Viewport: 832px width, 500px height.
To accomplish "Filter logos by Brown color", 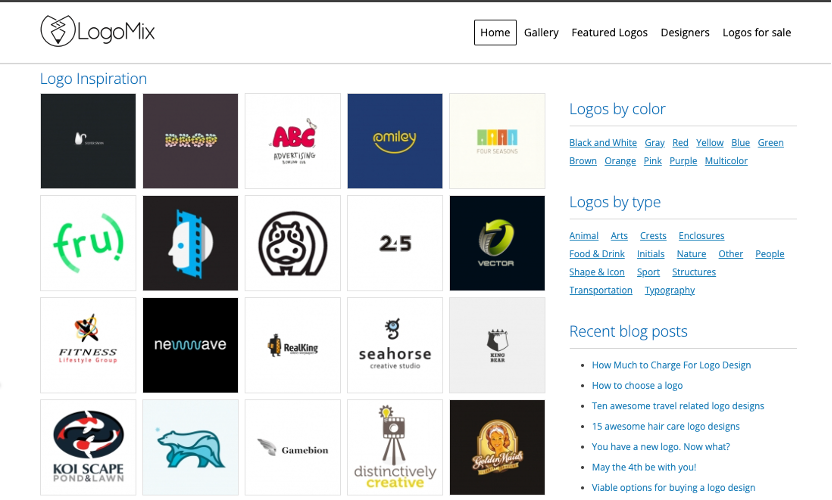I will click(583, 161).
